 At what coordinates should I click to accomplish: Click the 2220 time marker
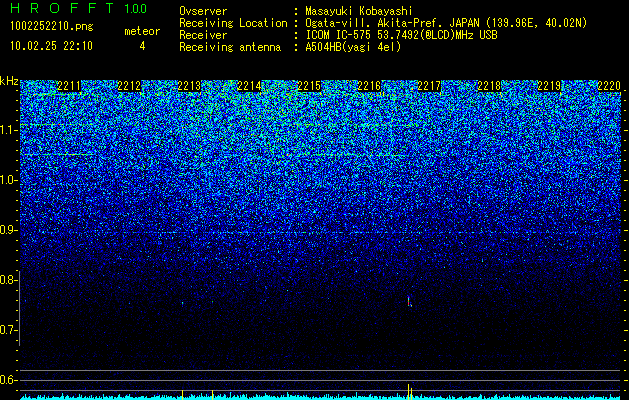(x=609, y=86)
